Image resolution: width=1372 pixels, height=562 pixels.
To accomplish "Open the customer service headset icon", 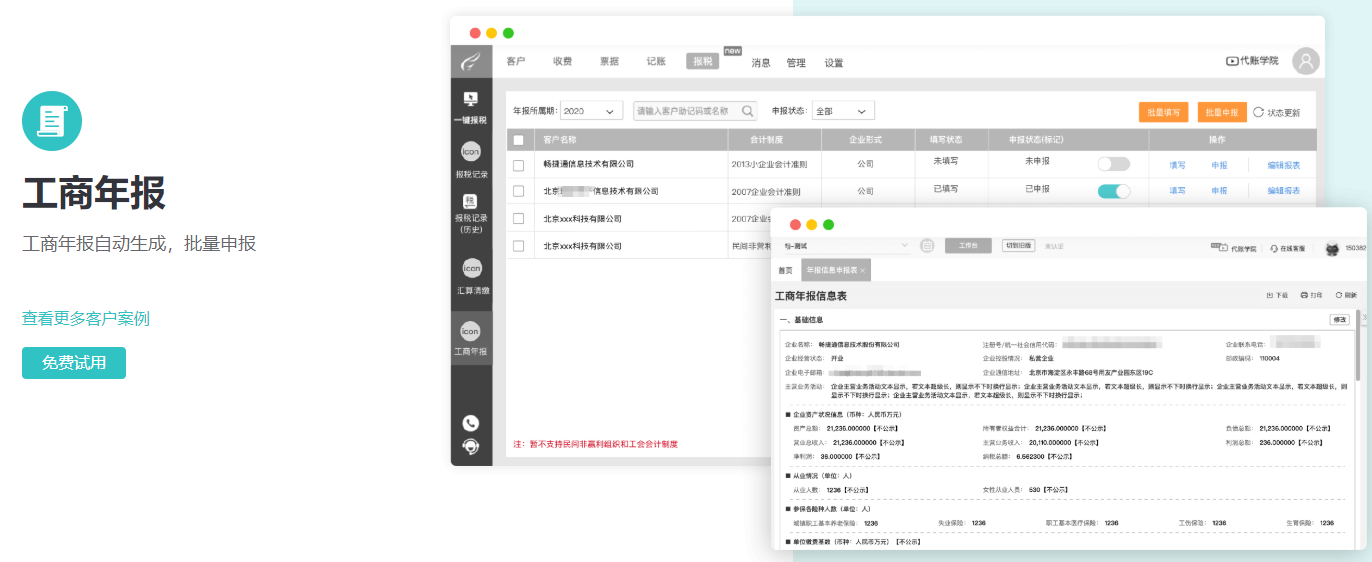I will [471, 446].
